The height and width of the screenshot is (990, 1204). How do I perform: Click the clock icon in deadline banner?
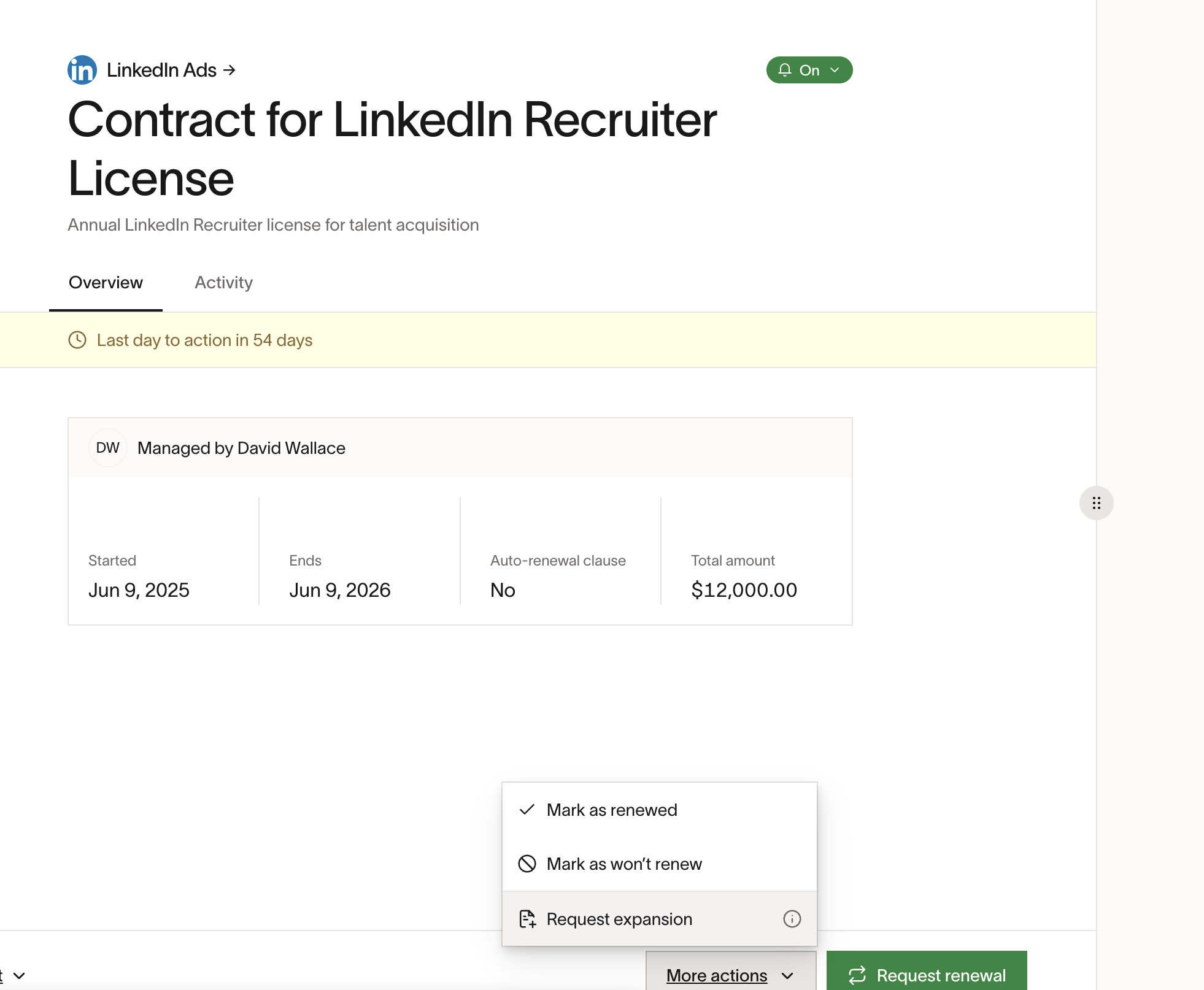coord(77,340)
